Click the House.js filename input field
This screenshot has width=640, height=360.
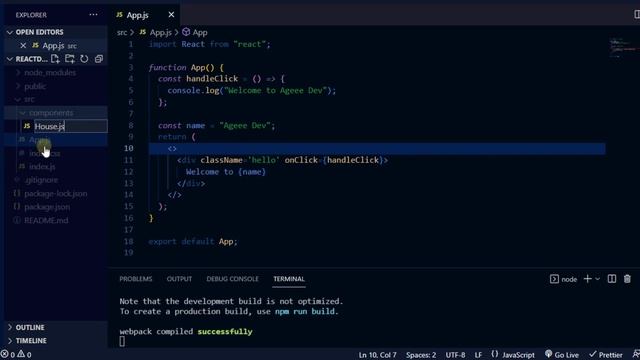70,126
